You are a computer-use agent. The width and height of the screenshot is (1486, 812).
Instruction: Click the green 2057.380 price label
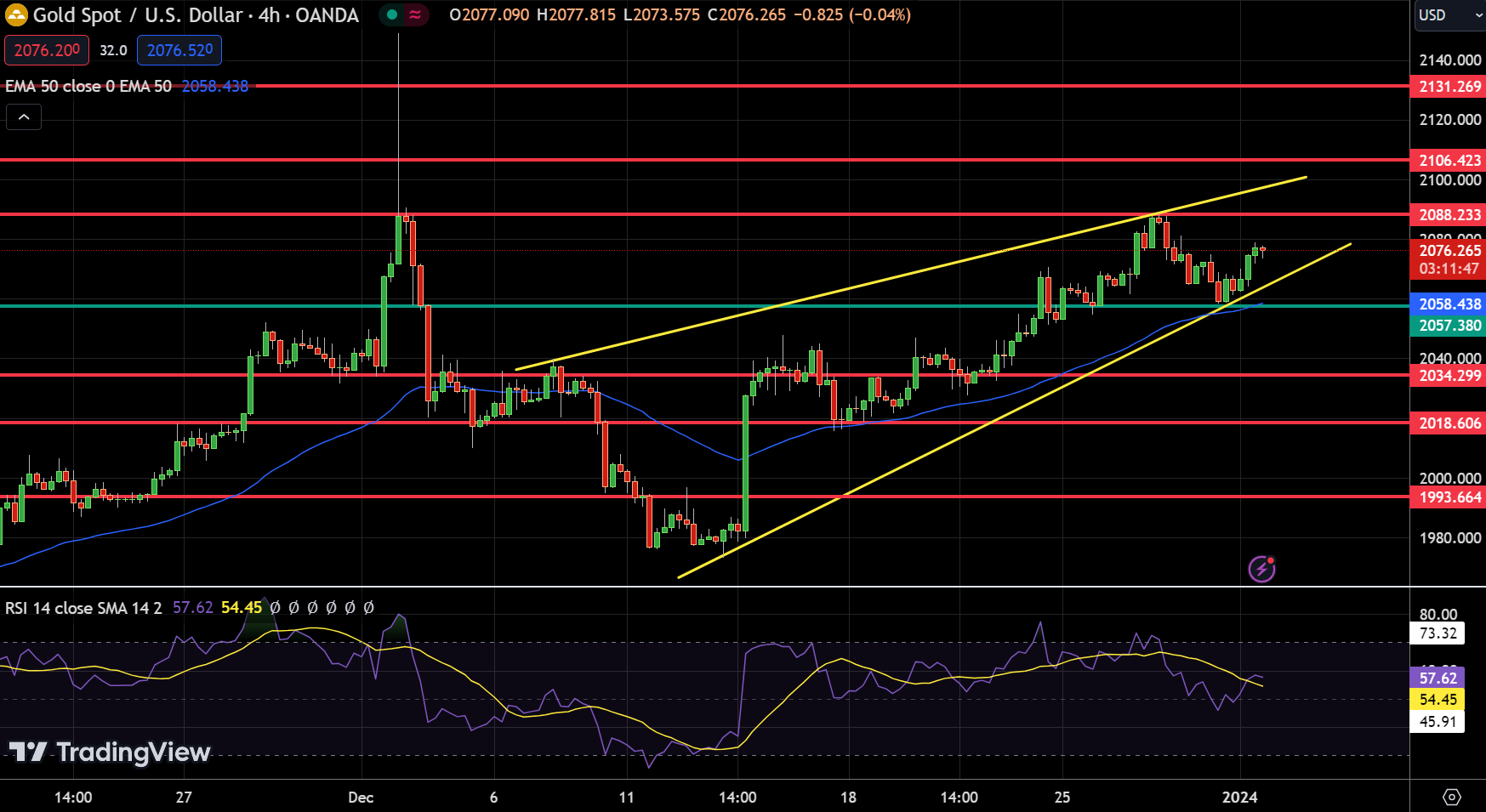(1449, 325)
